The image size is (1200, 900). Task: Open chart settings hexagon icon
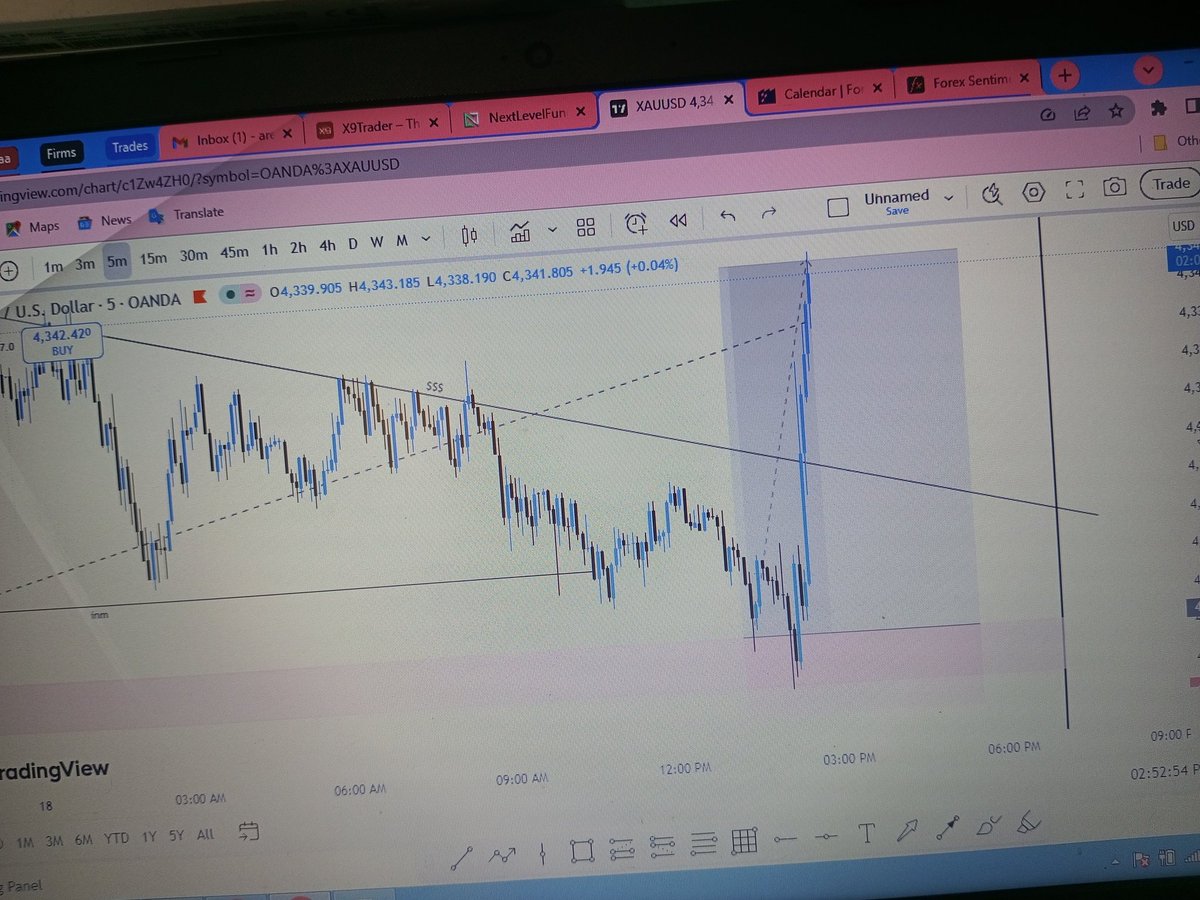pyautogui.click(x=1034, y=191)
